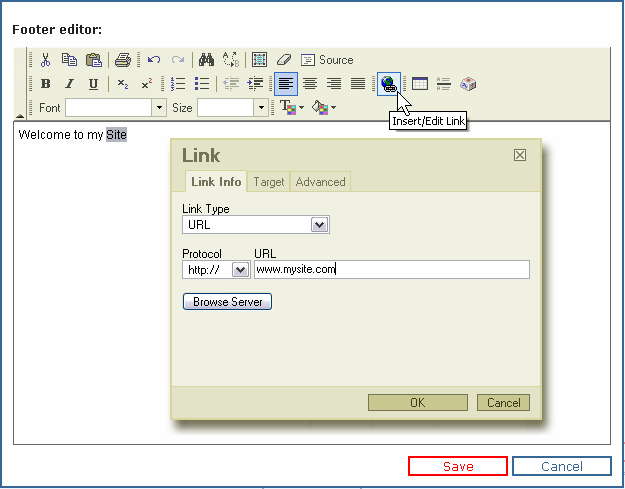This screenshot has width=625, height=489.
Task: Click the Select All icon
Action: 259,60
